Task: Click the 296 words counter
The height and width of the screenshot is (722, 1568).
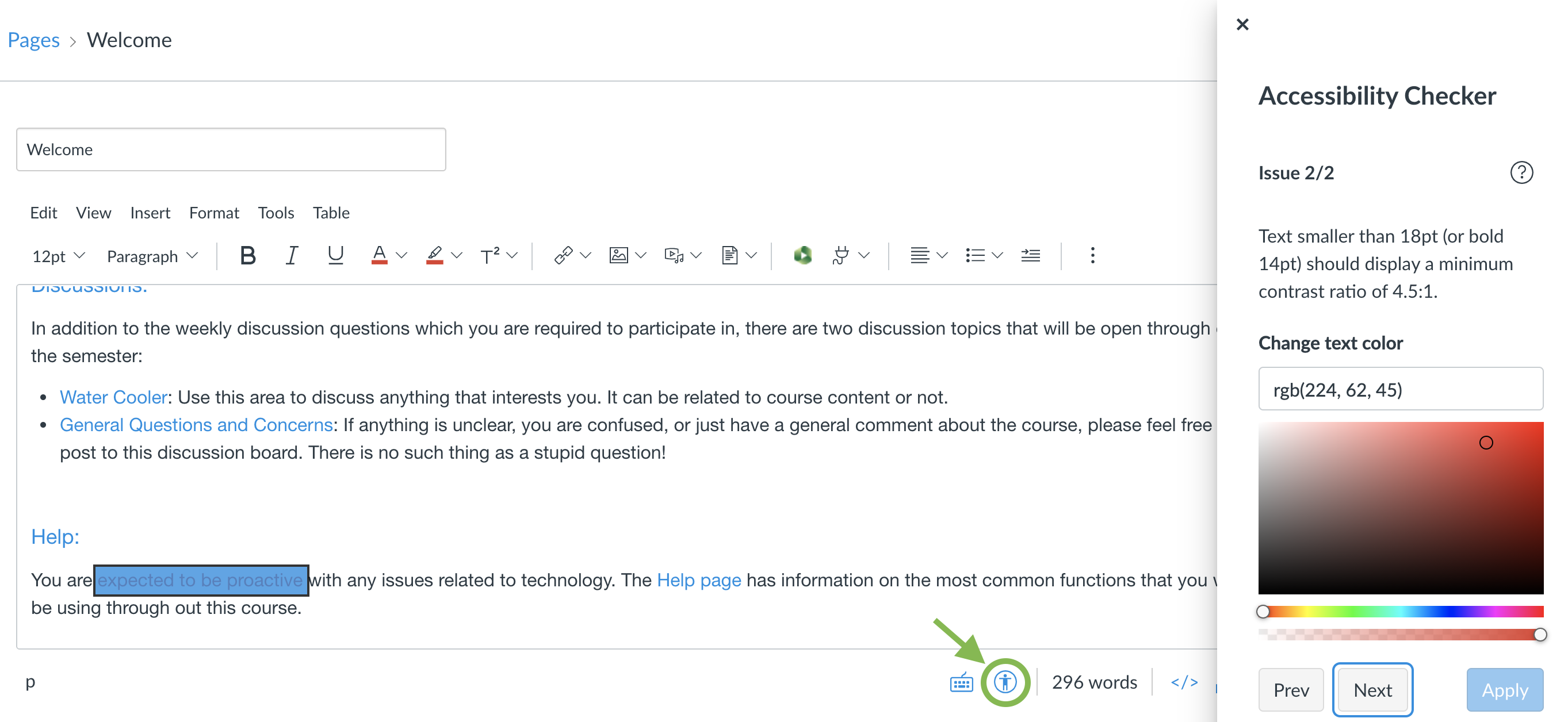Action: (x=1095, y=682)
